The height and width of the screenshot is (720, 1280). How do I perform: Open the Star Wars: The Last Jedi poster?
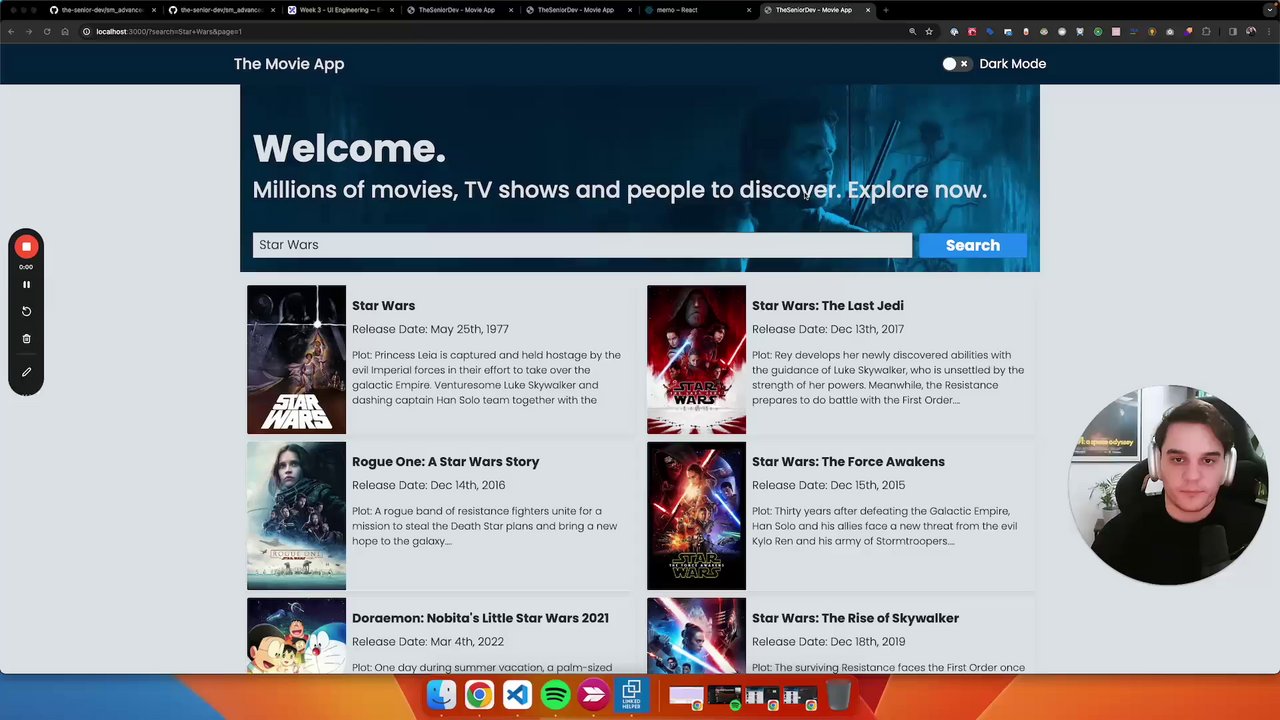[x=696, y=360]
